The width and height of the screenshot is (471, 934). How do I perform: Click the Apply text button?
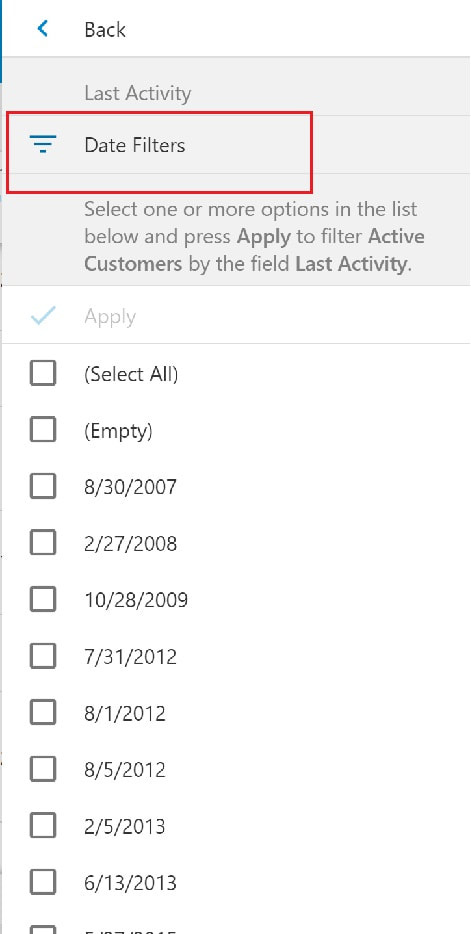110,316
